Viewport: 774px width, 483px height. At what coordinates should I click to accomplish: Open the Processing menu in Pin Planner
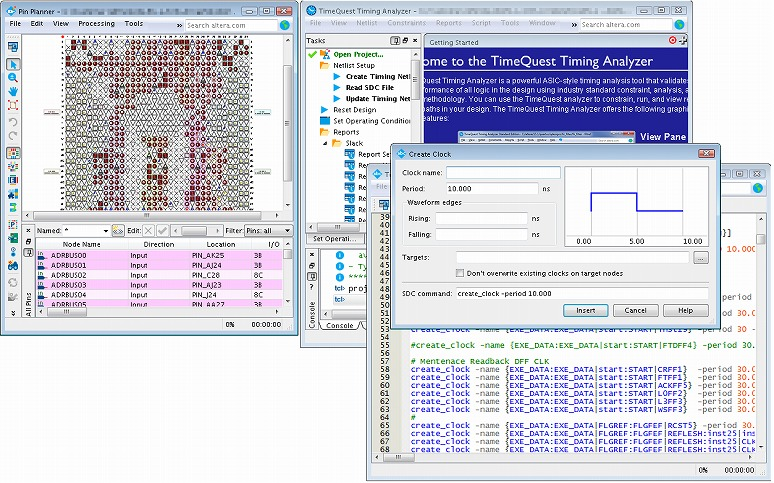pos(96,24)
